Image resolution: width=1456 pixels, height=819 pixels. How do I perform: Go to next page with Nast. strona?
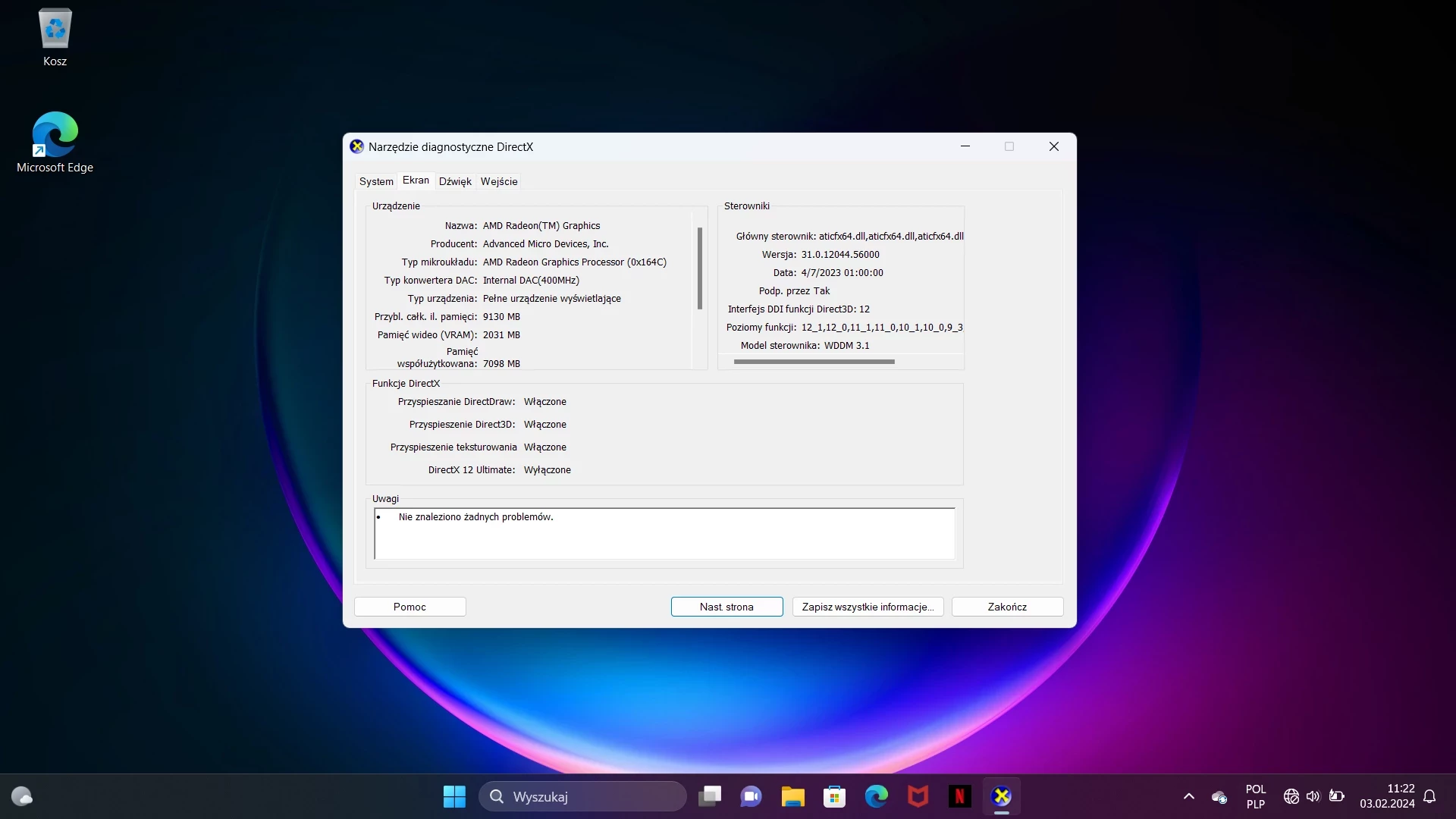tap(727, 607)
